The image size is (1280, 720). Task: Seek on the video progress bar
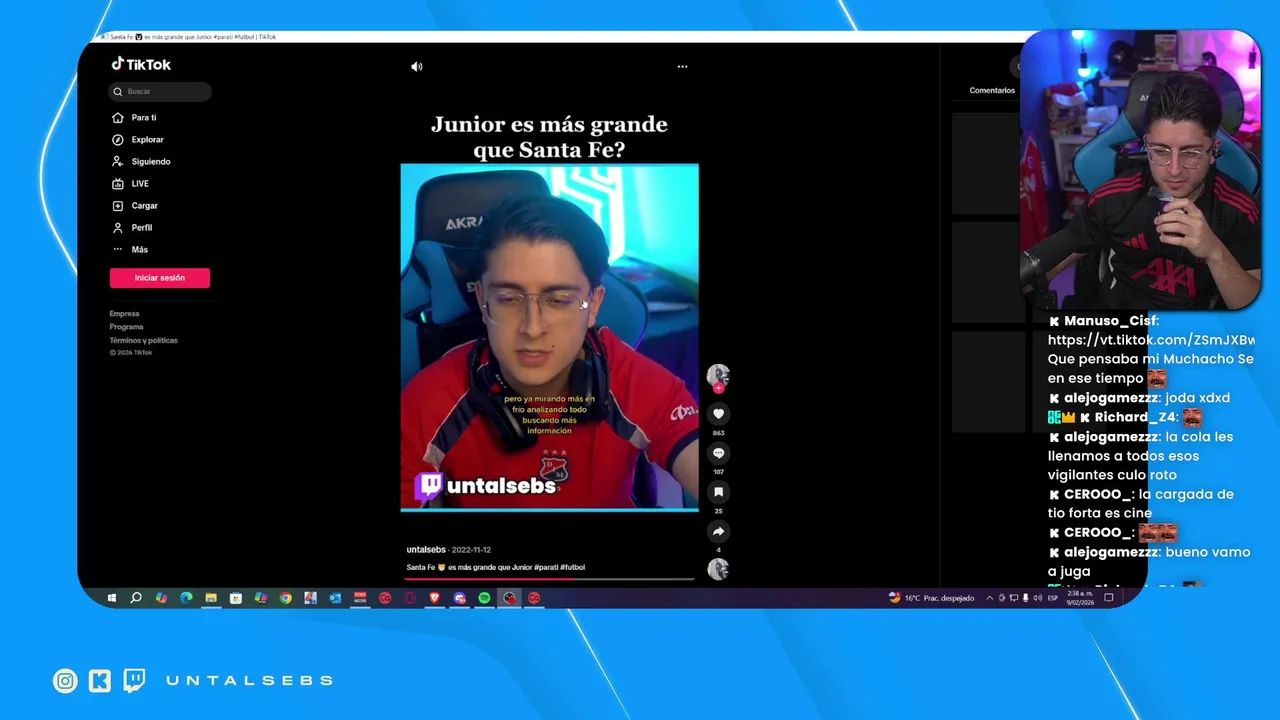click(x=549, y=578)
